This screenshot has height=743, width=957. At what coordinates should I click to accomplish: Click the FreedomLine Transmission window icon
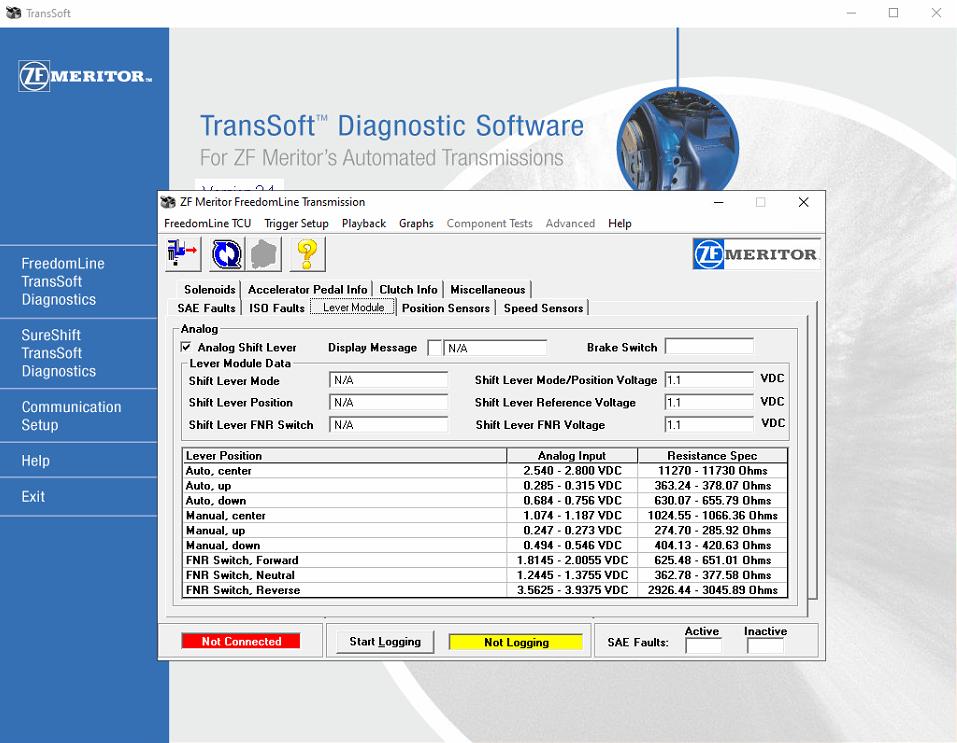pyautogui.click(x=166, y=202)
